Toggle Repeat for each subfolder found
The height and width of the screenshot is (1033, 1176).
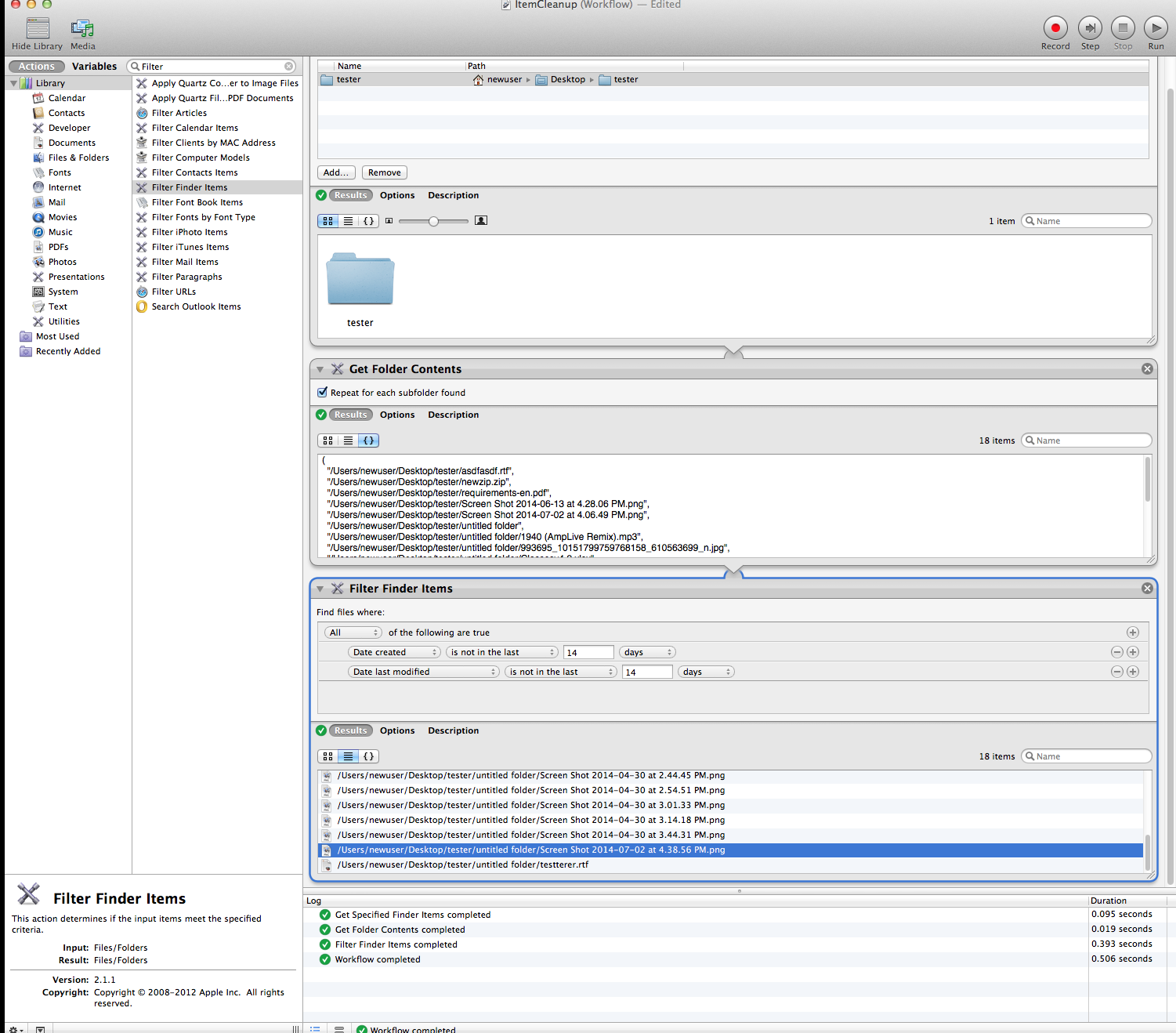point(322,393)
